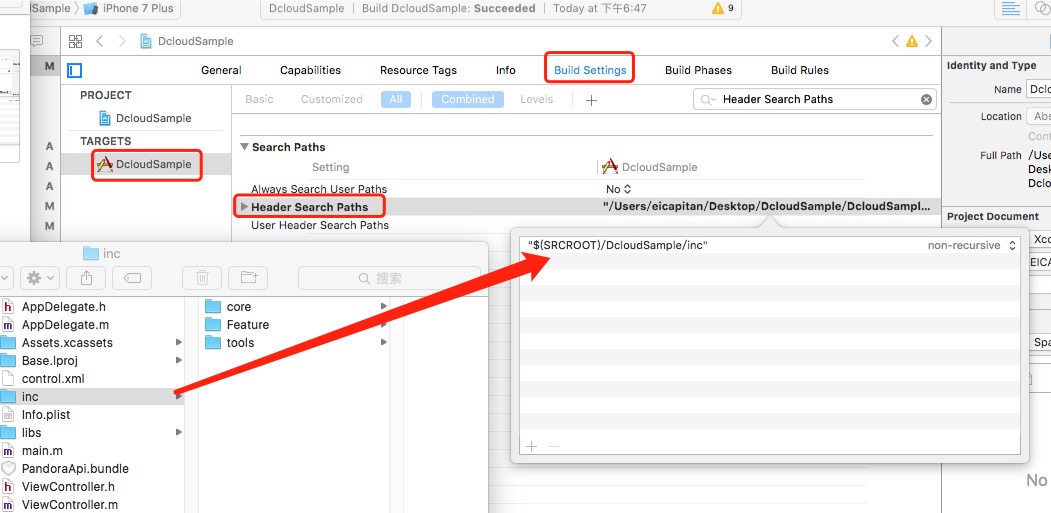Viewport: 1051px width, 513px height.
Task: Open the non-recursive dropdown in popup
Action: coord(972,245)
